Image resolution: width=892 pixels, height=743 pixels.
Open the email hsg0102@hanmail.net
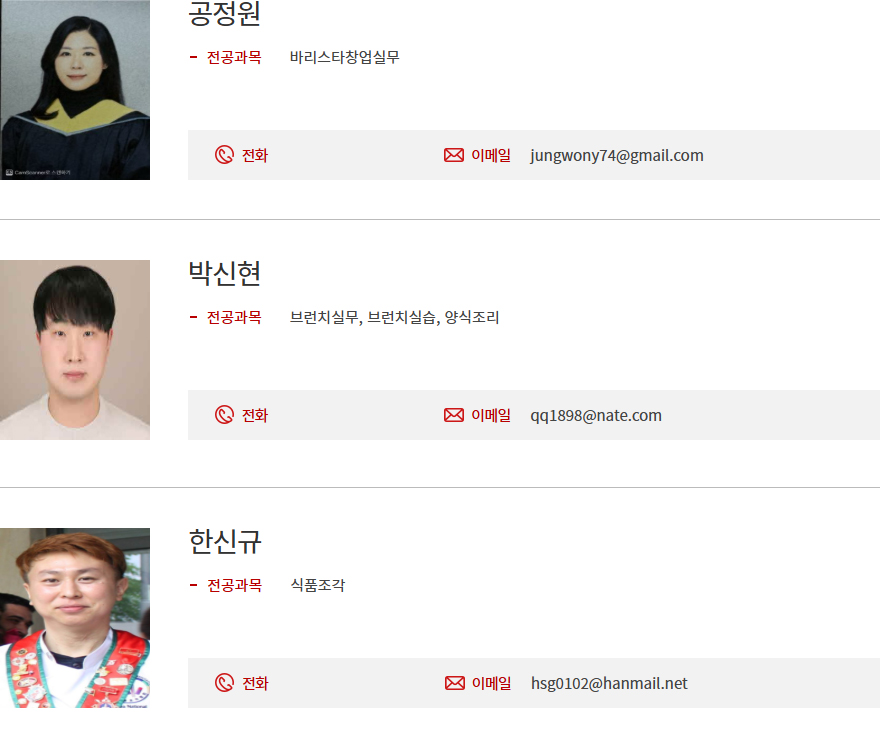[609, 683]
